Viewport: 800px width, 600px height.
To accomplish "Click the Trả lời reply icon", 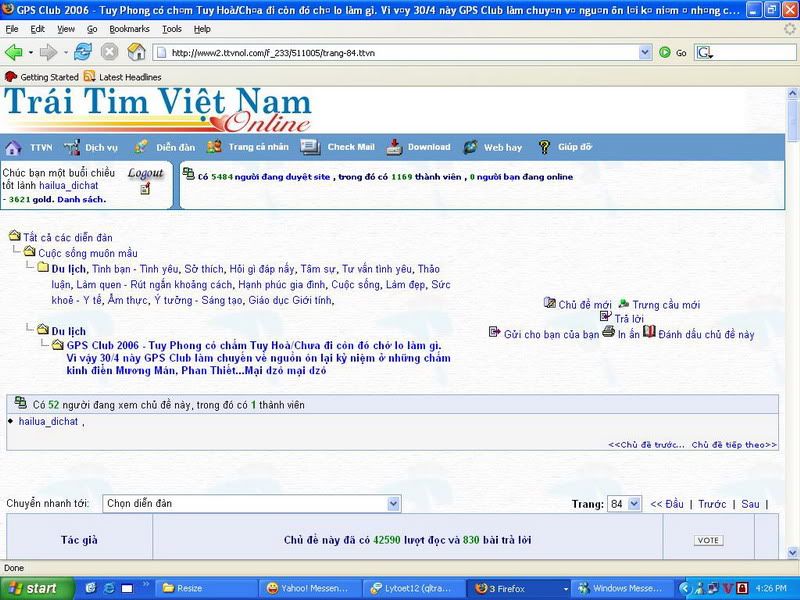I will 606,317.
